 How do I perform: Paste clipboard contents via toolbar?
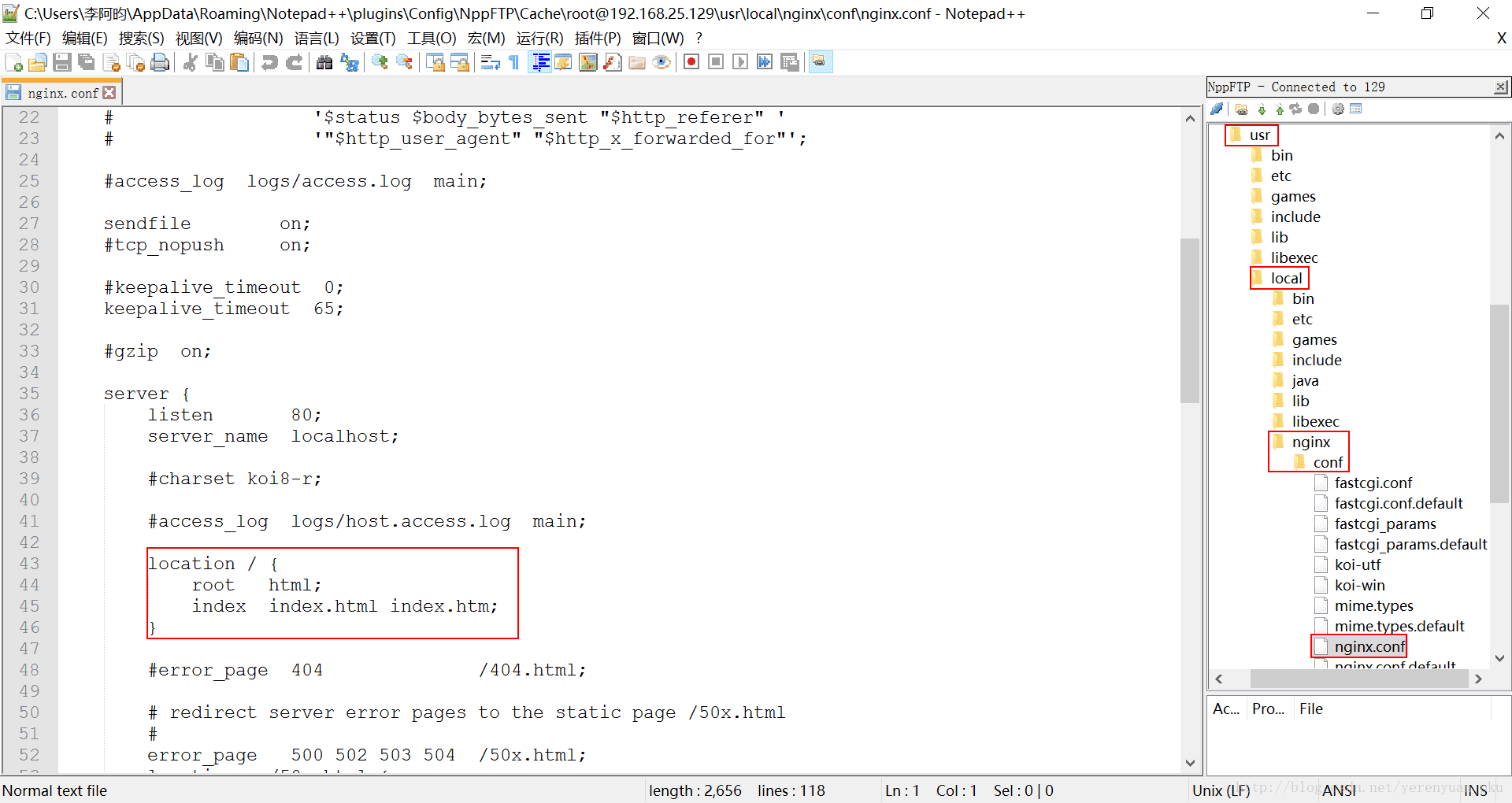point(239,62)
